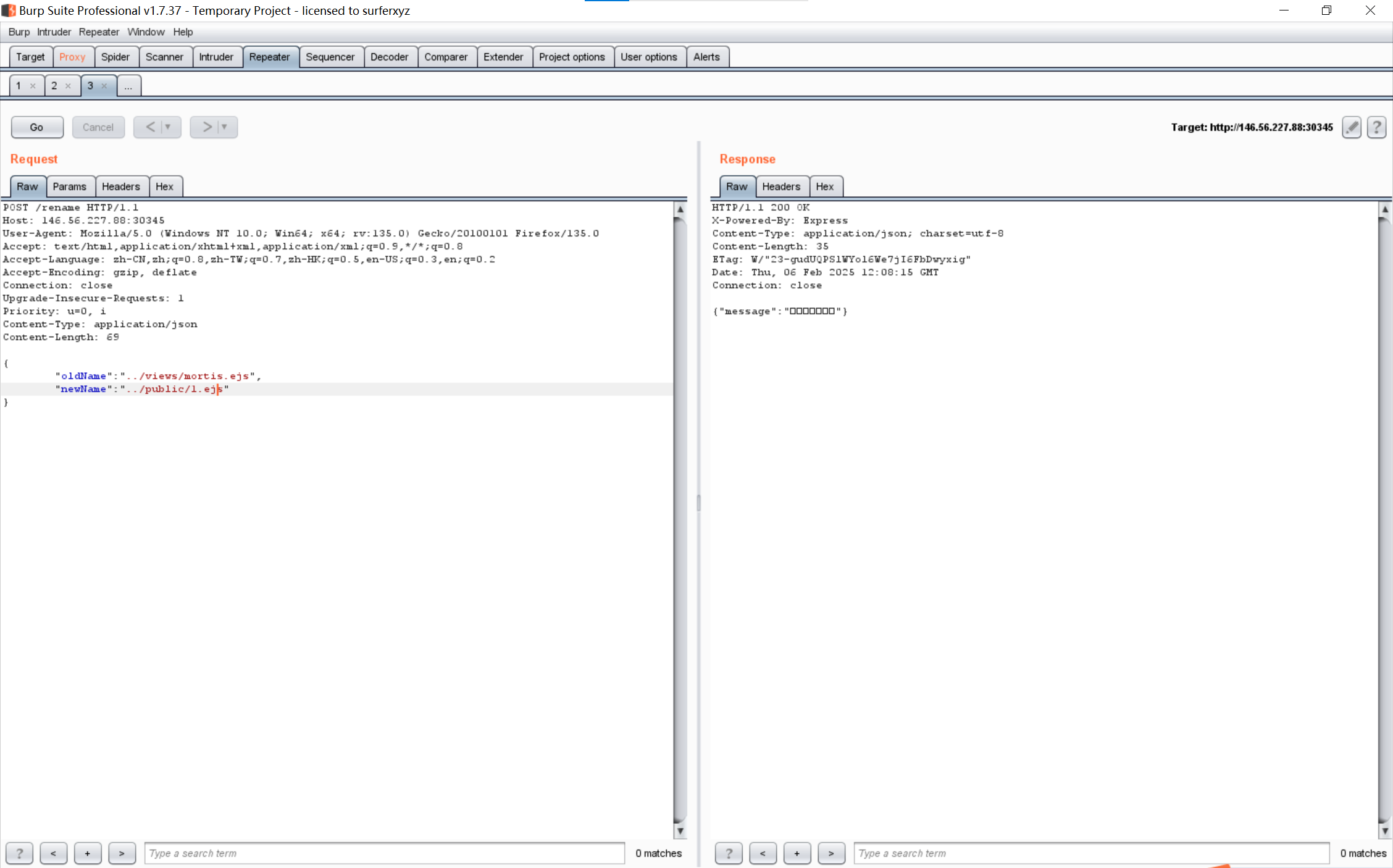Close Repeater tab 1
The image size is (1393, 868).
click(33, 86)
